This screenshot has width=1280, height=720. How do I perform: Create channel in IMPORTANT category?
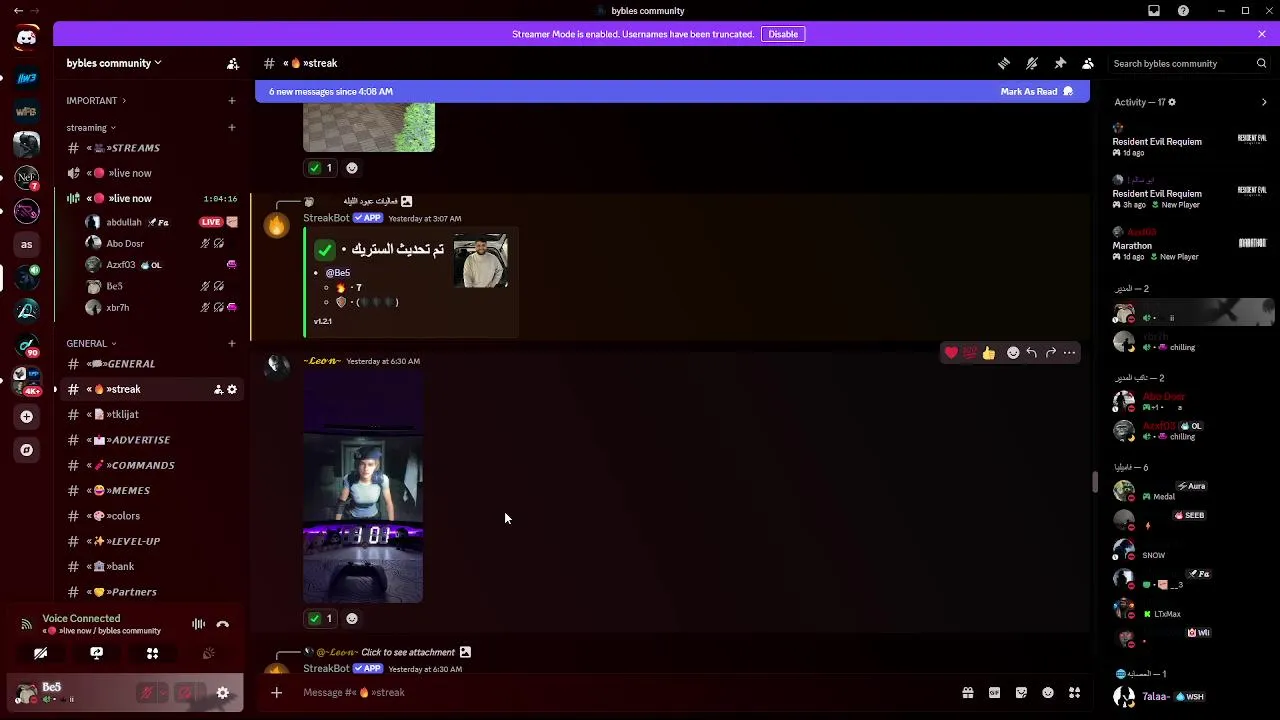tap(232, 100)
